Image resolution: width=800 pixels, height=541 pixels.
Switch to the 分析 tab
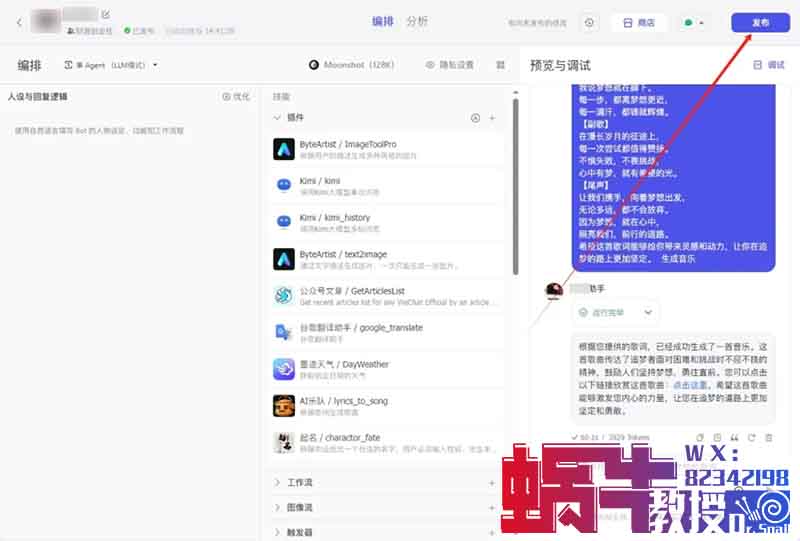point(417,21)
